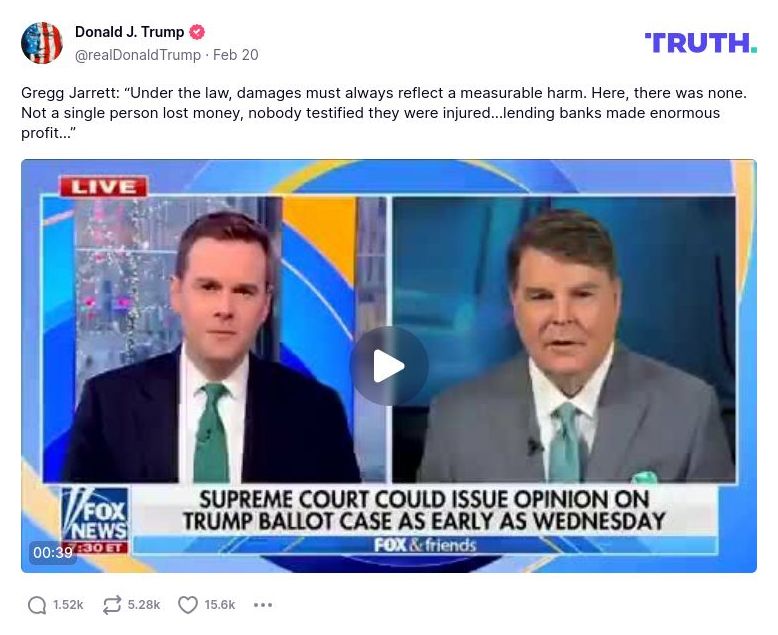Open Donald J. Trump profile avatar

tap(42, 43)
